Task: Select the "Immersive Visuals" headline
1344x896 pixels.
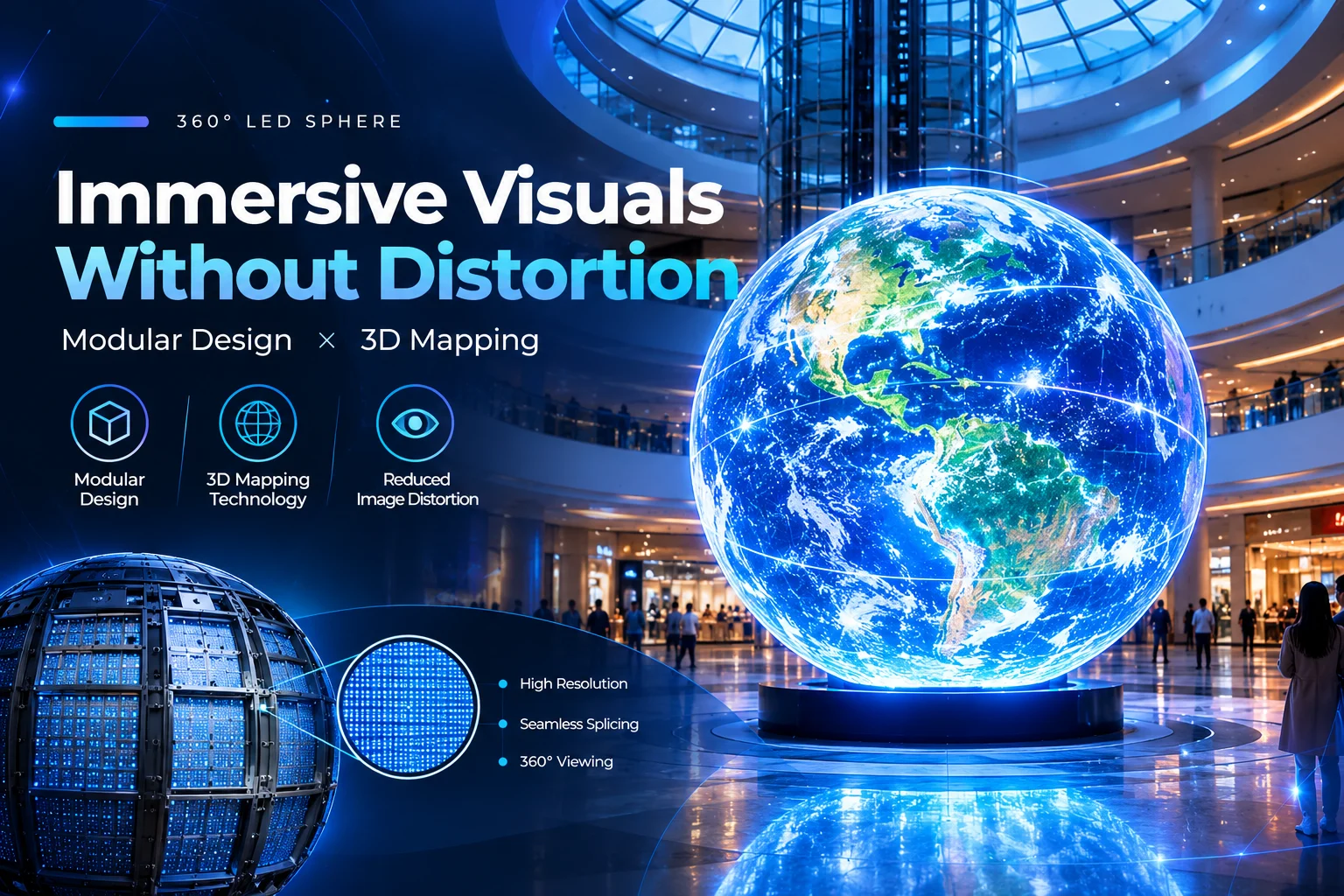Action: pos(390,196)
